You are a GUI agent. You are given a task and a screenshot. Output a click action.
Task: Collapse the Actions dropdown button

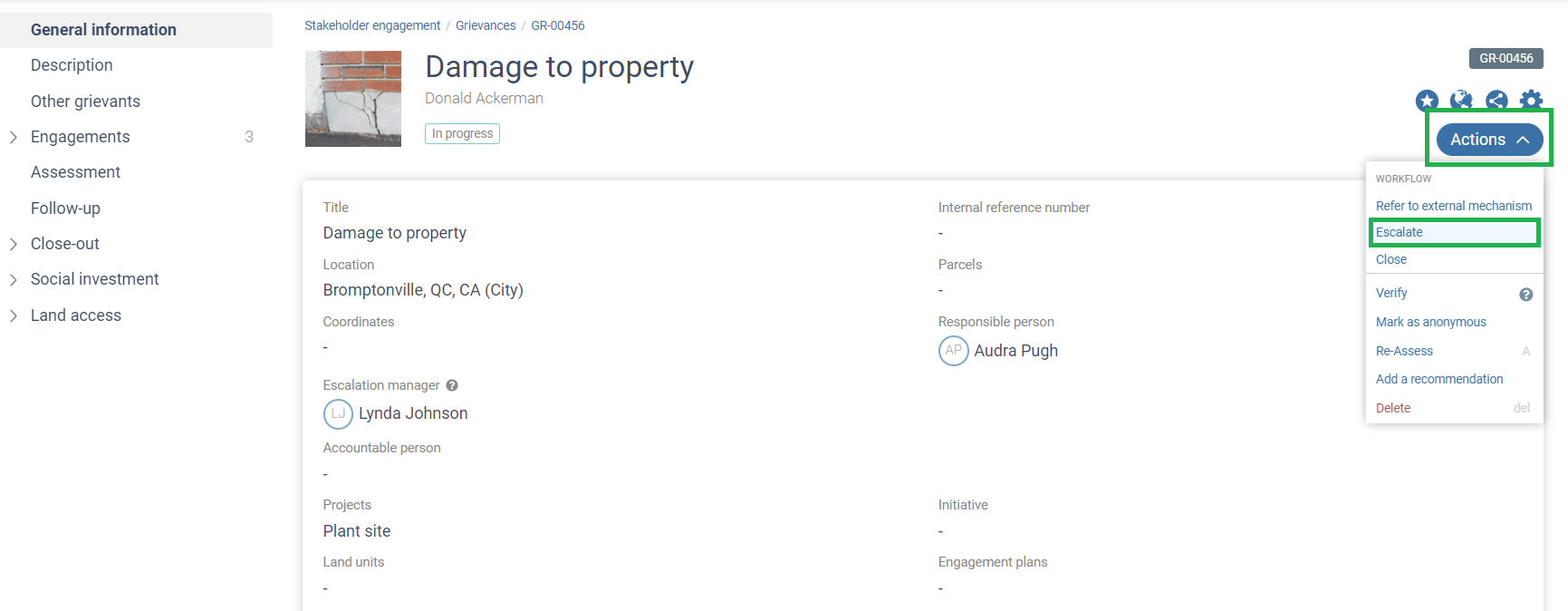coord(1489,140)
